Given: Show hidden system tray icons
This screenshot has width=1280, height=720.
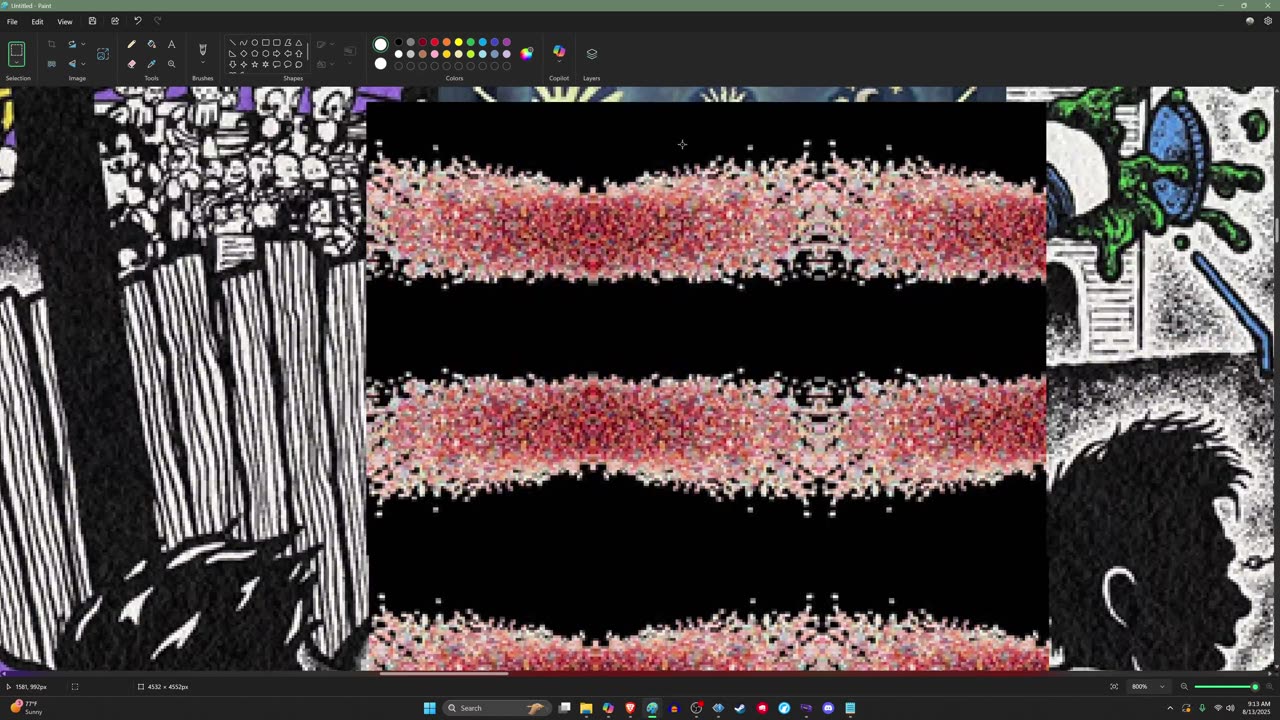Looking at the screenshot, I should [x=1169, y=708].
